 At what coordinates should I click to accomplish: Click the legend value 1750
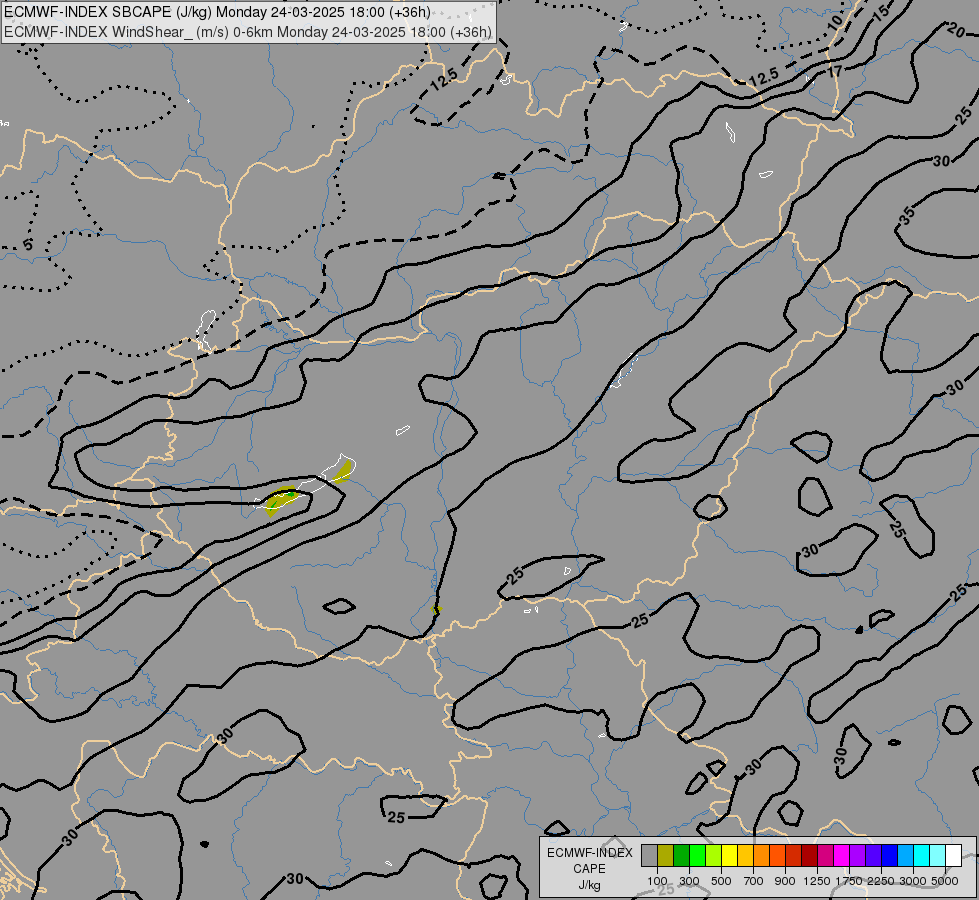(x=849, y=881)
